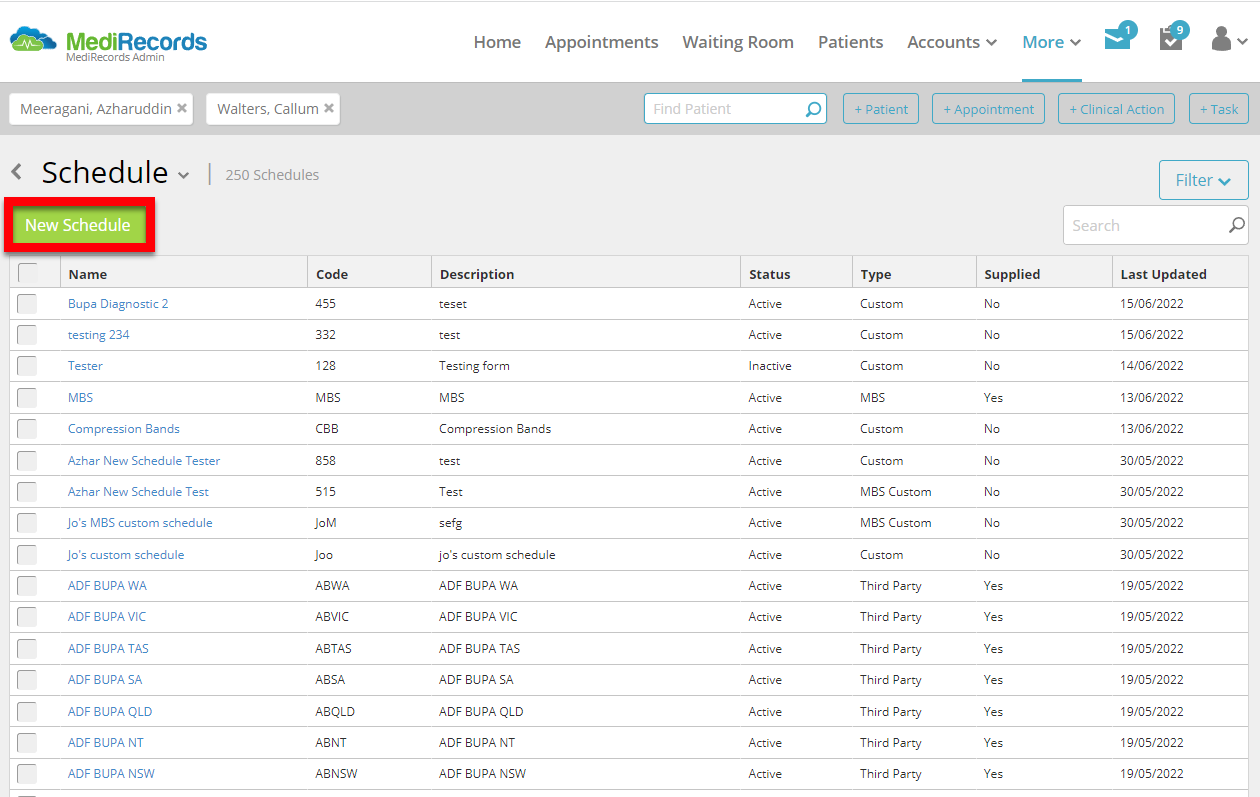Open the Bupa Diagnostic 2 schedule link

pyautogui.click(x=118, y=304)
